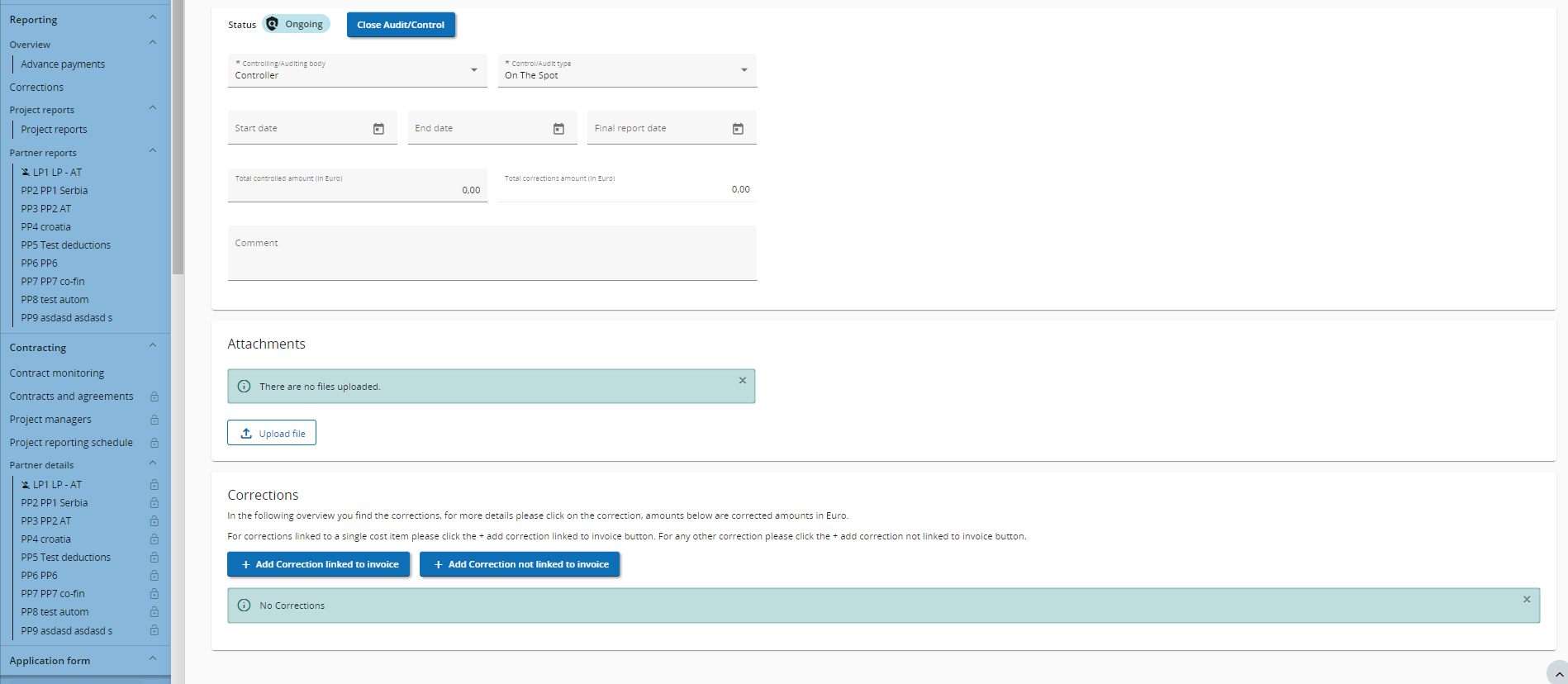Click the lock icon beside Contracts and agreements
Image resolution: width=1568 pixels, height=684 pixels.
[x=154, y=397]
